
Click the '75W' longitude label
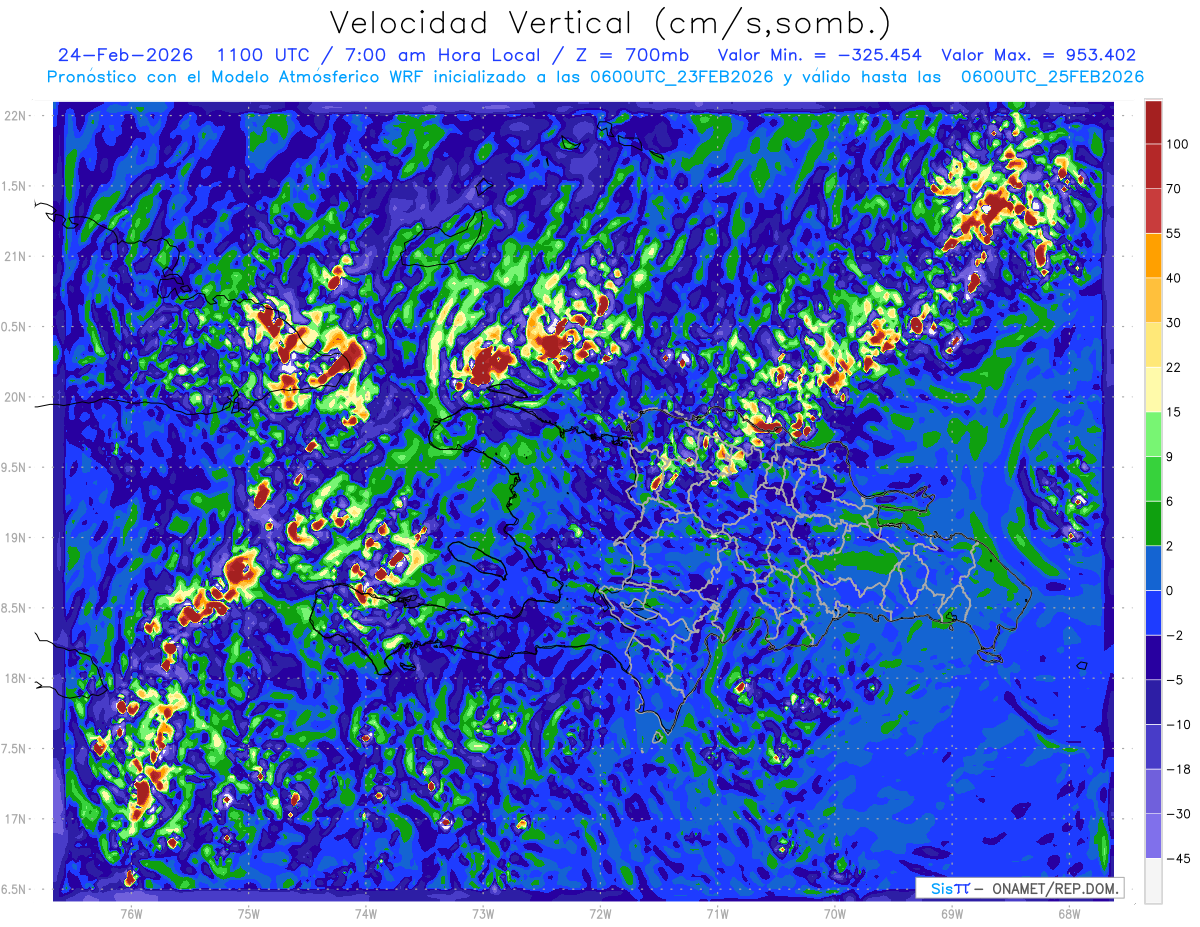click(x=249, y=913)
